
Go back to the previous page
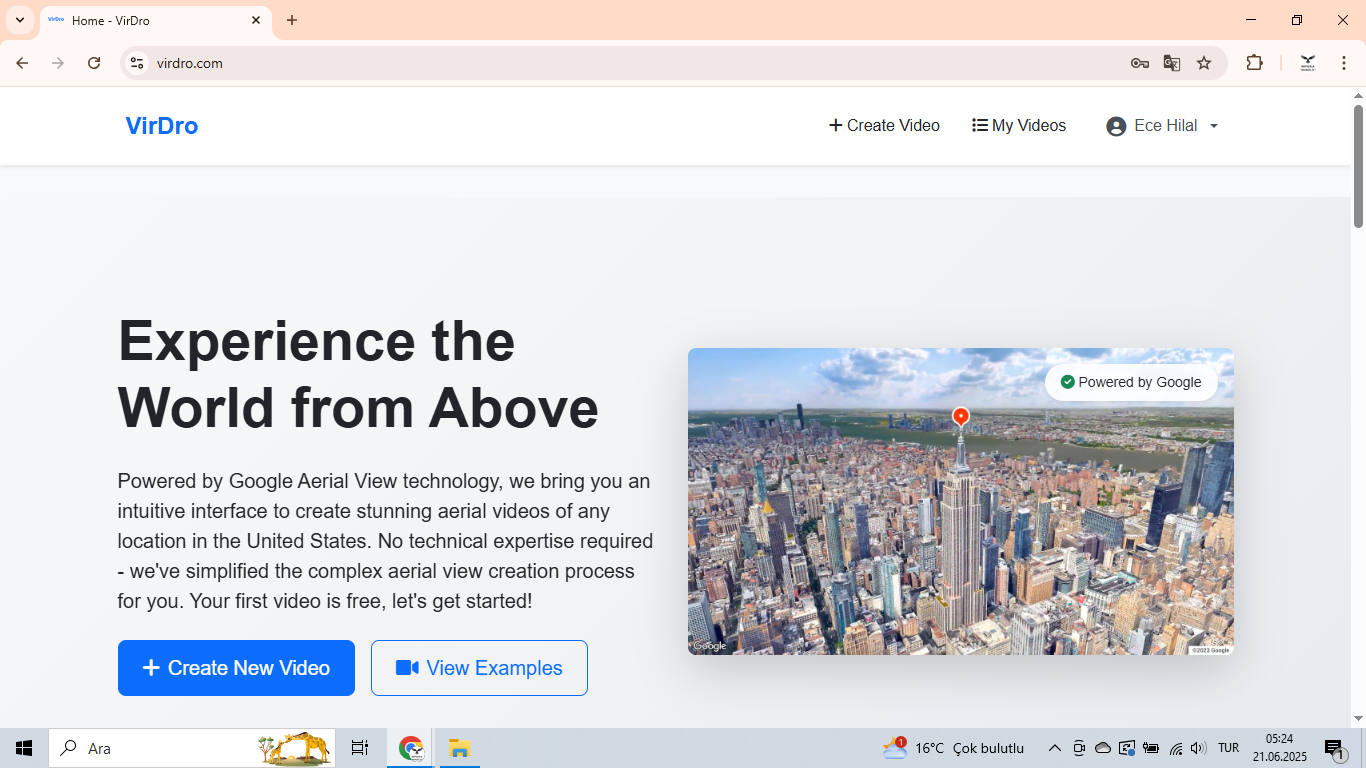[22, 63]
